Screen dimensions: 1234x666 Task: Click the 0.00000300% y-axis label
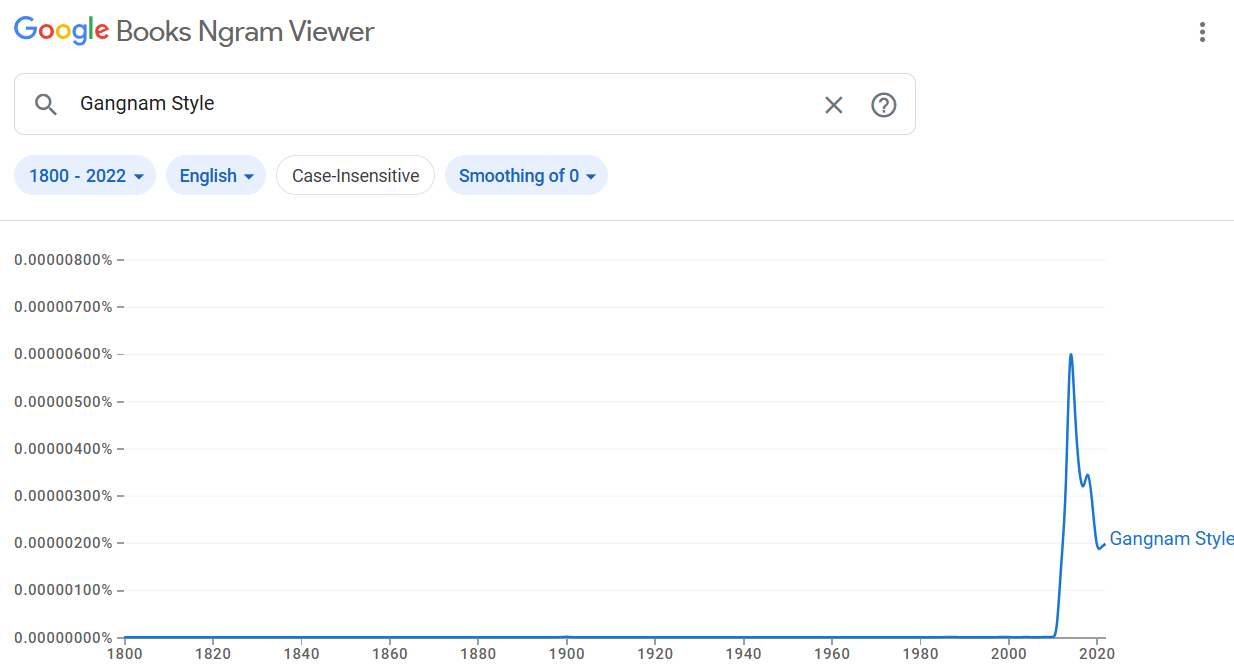coord(64,496)
